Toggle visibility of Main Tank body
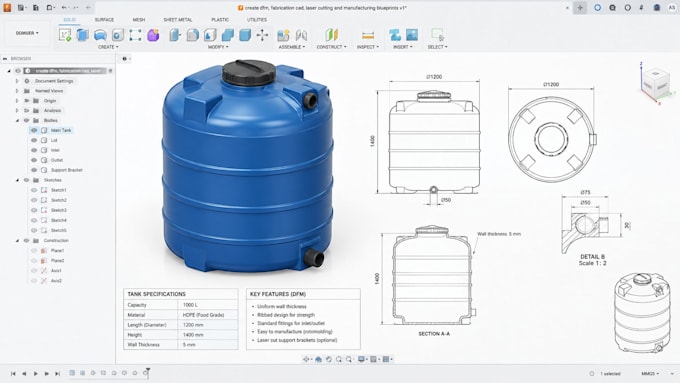Viewport: 680px width, 383px height. click(x=34, y=130)
